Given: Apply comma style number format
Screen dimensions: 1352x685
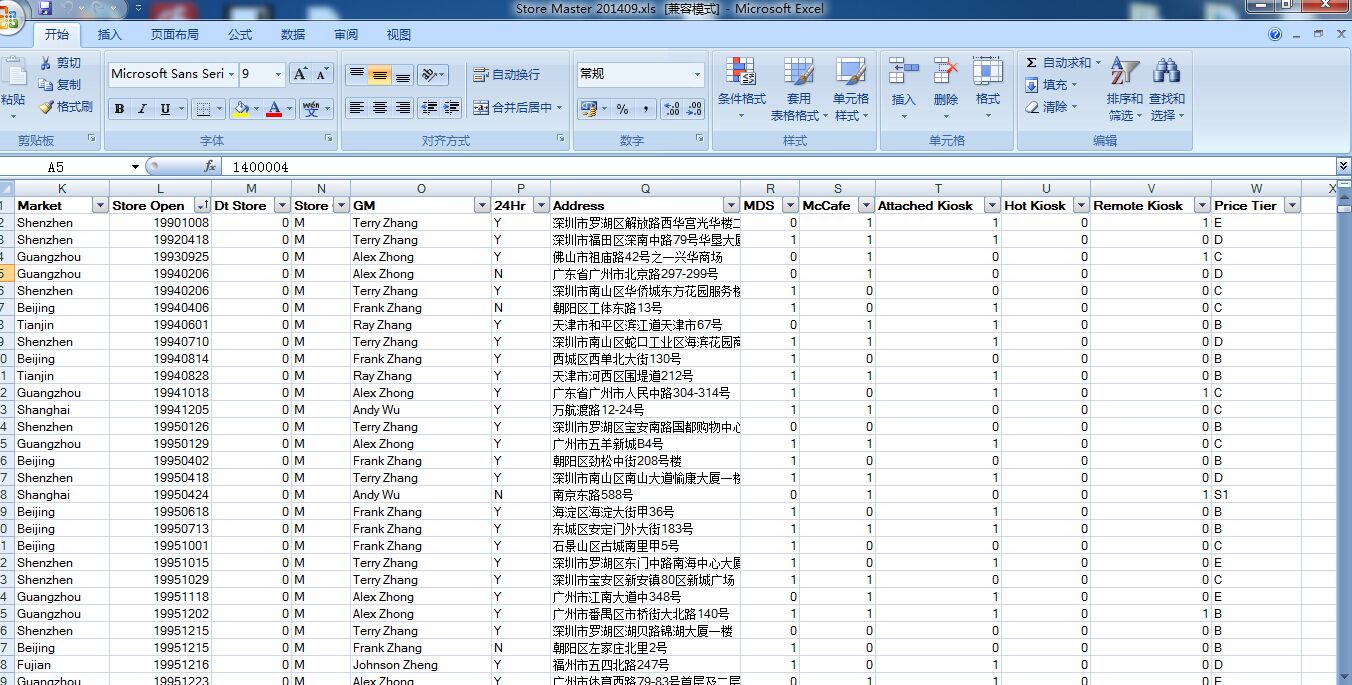Looking at the screenshot, I should [x=645, y=109].
